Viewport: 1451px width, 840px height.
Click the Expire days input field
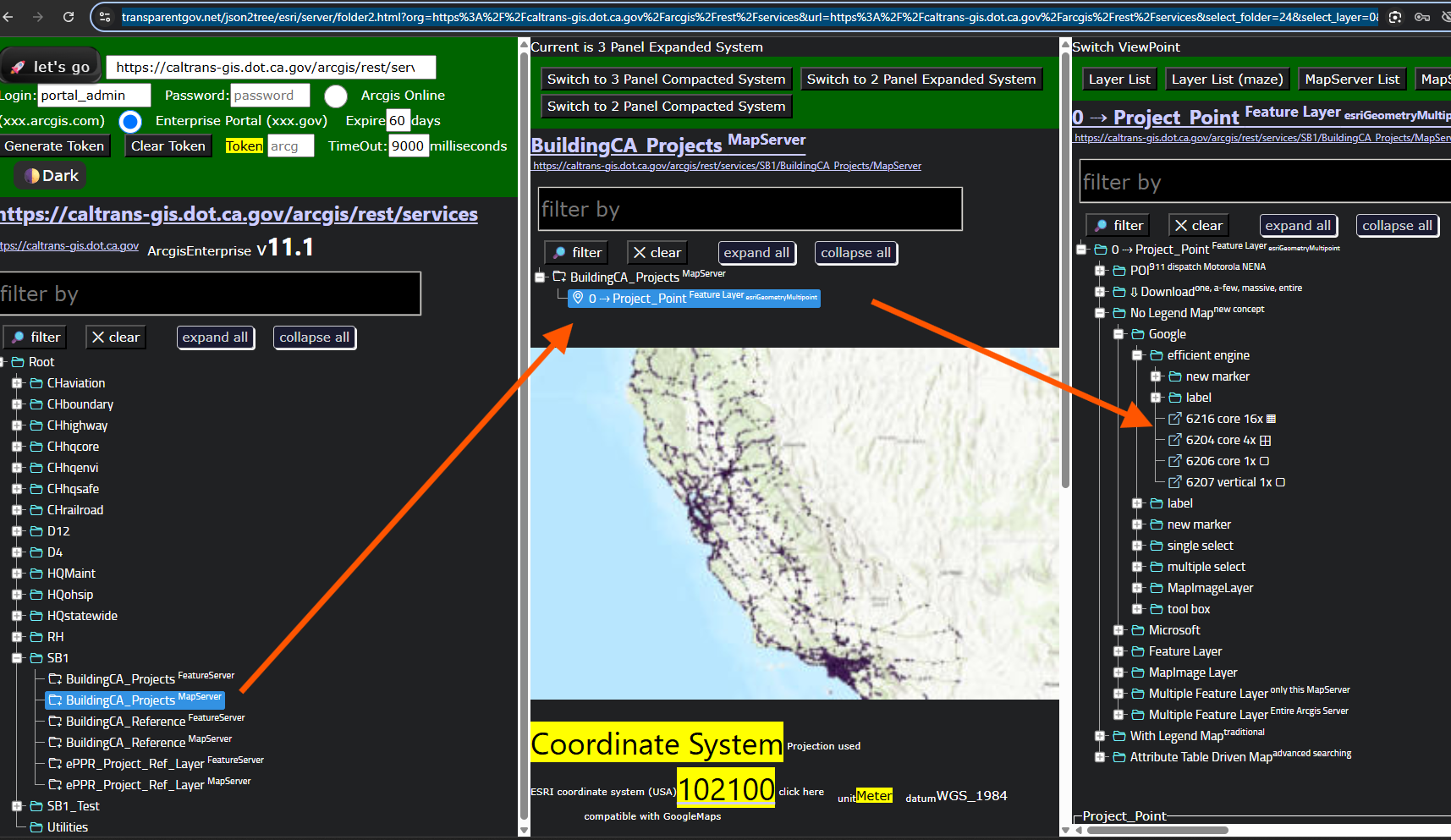[x=398, y=121]
